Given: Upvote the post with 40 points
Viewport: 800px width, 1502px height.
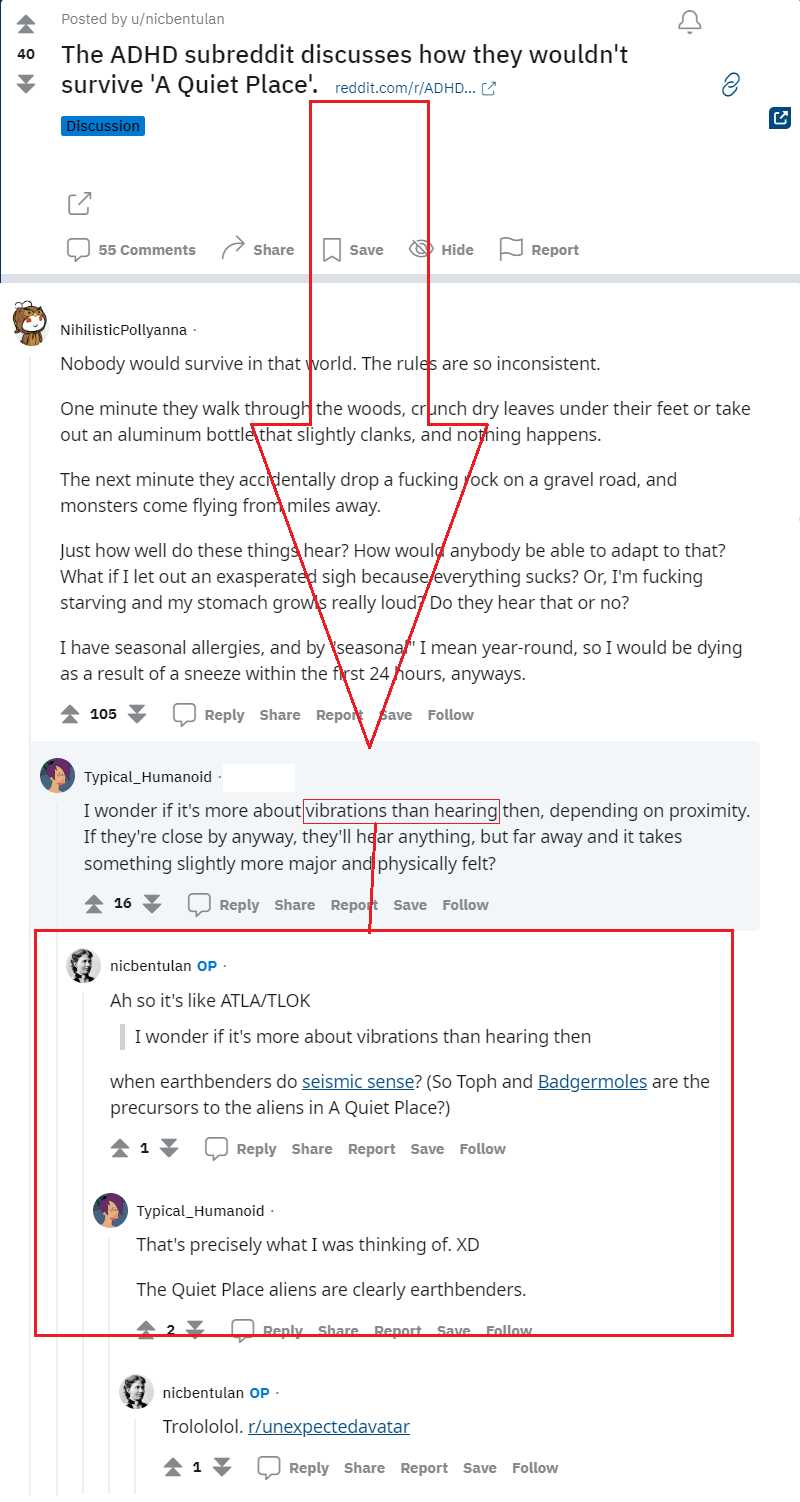Looking at the screenshot, I should click(26, 24).
